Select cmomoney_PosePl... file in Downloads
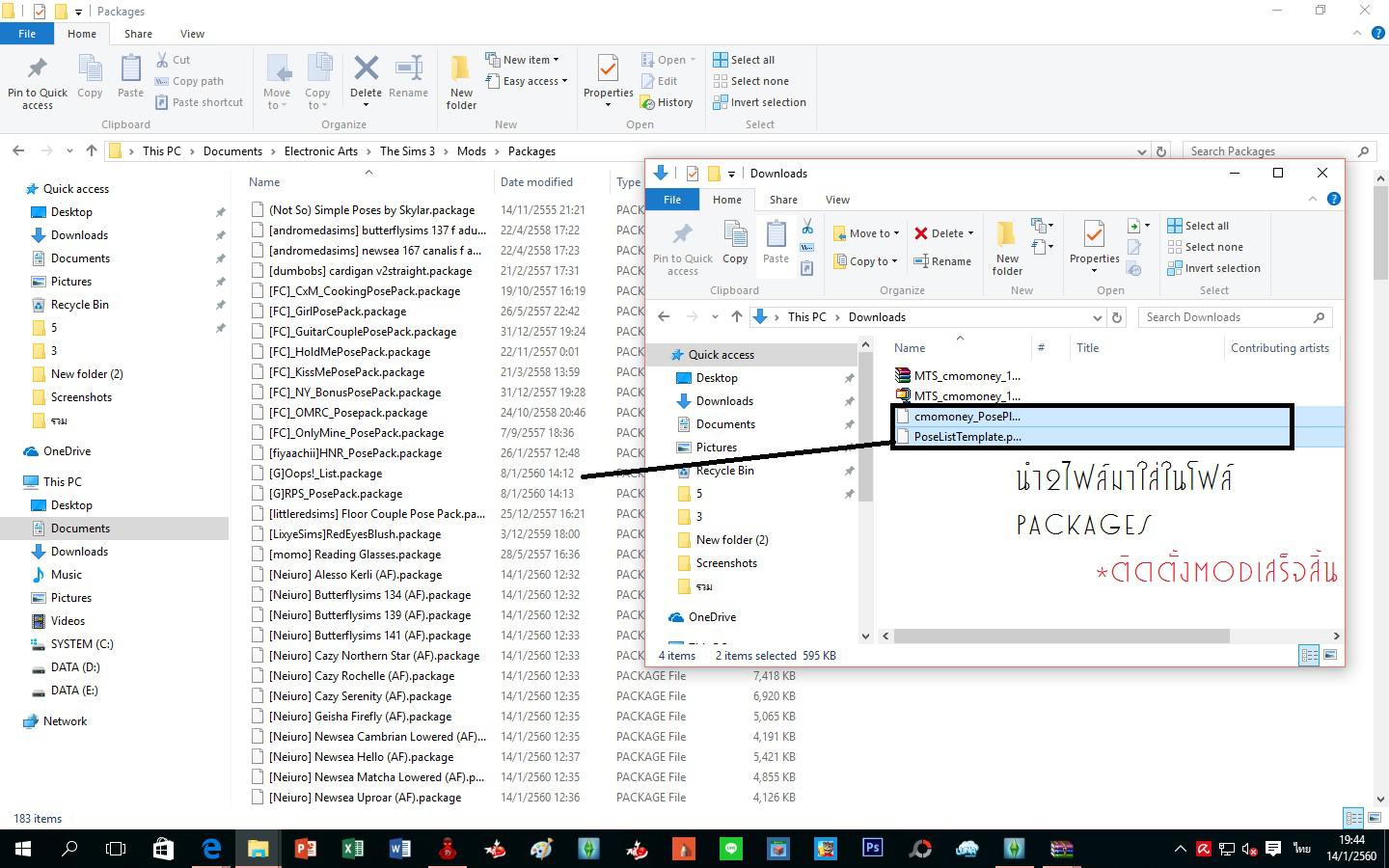 (967, 417)
